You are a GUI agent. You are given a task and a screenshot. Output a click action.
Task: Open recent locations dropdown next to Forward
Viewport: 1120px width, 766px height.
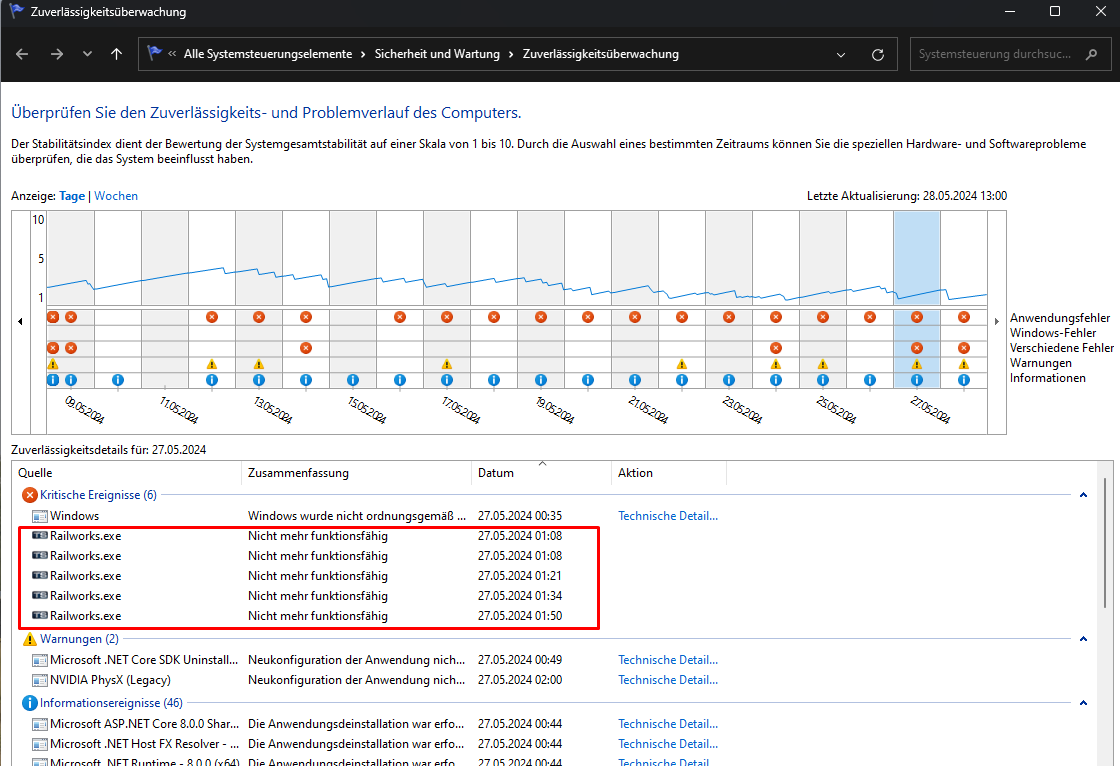point(87,54)
